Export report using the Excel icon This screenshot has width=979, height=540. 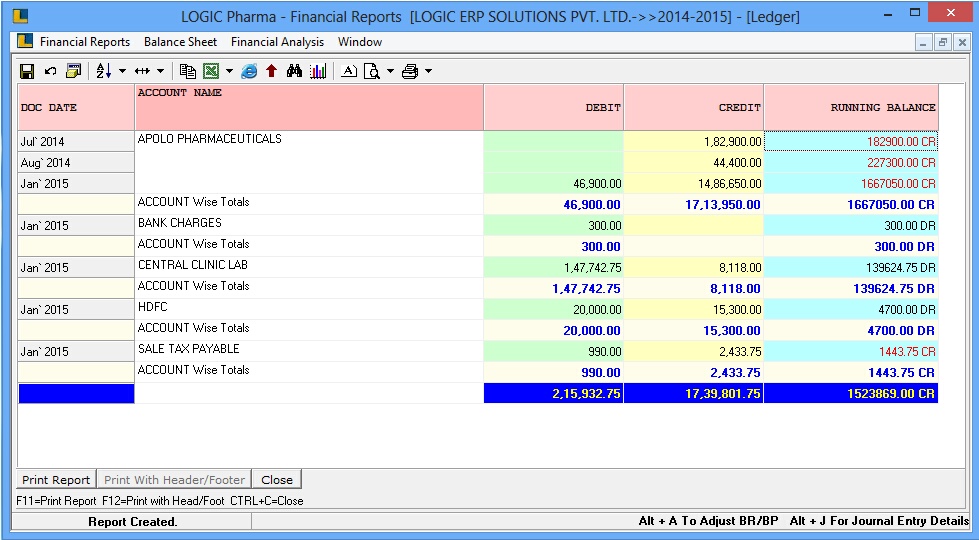(212, 71)
